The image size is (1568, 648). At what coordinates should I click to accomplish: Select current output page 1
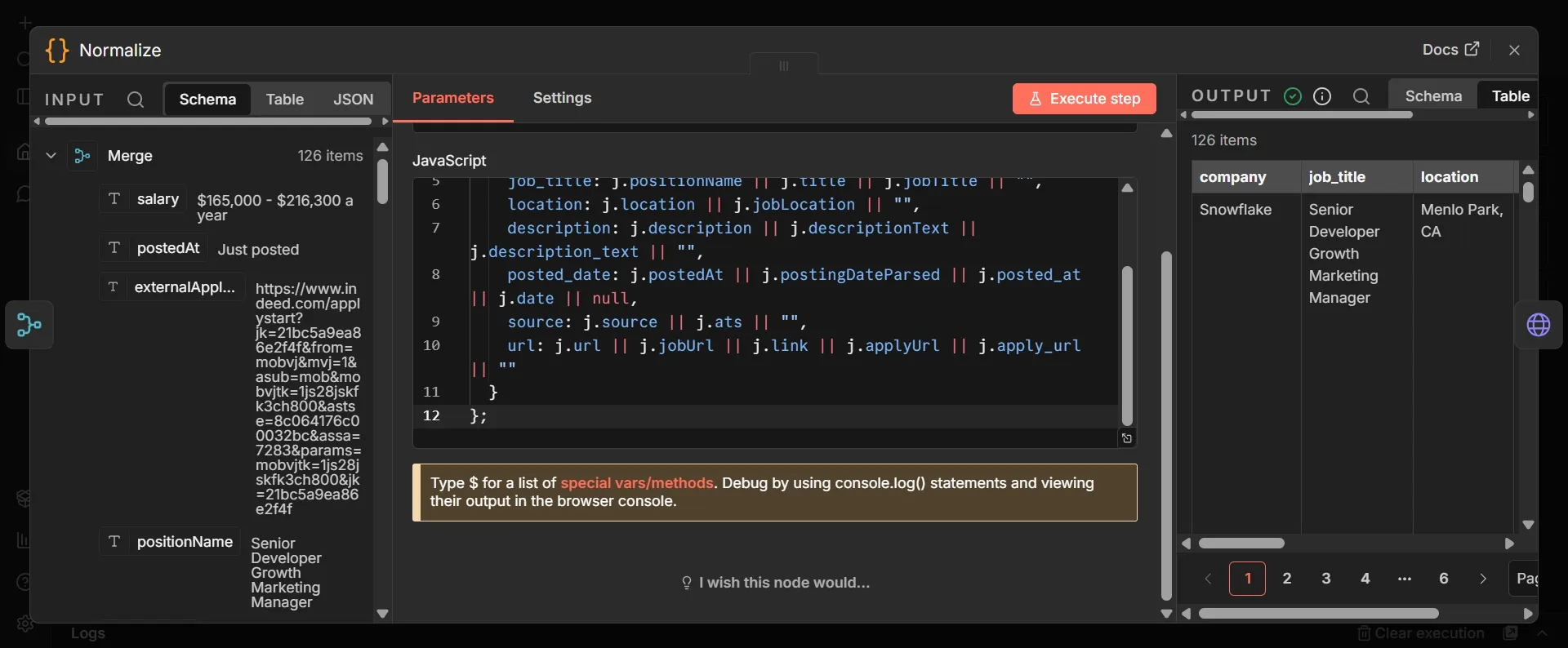pyautogui.click(x=1248, y=579)
